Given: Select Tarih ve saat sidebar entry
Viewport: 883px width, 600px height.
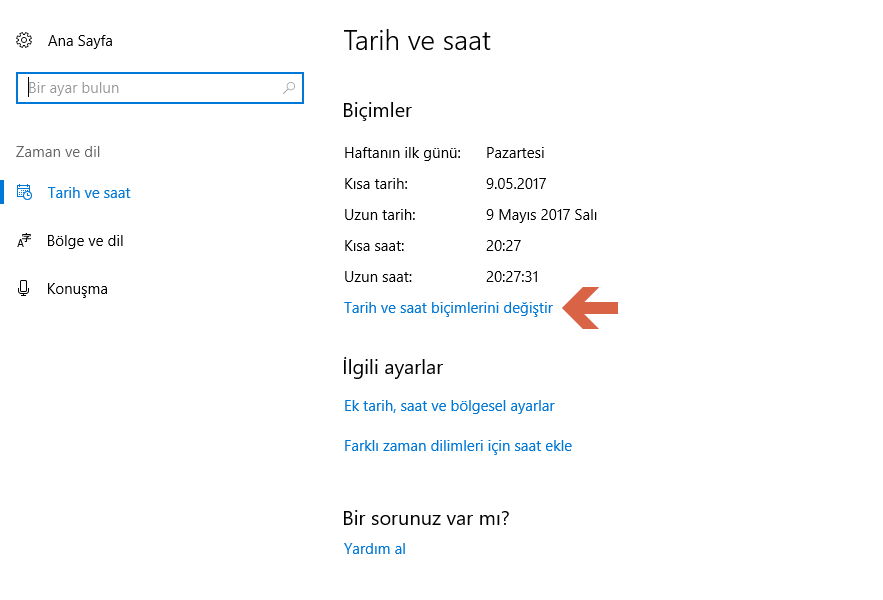Looking at the screenshot, I should point(88,192).
